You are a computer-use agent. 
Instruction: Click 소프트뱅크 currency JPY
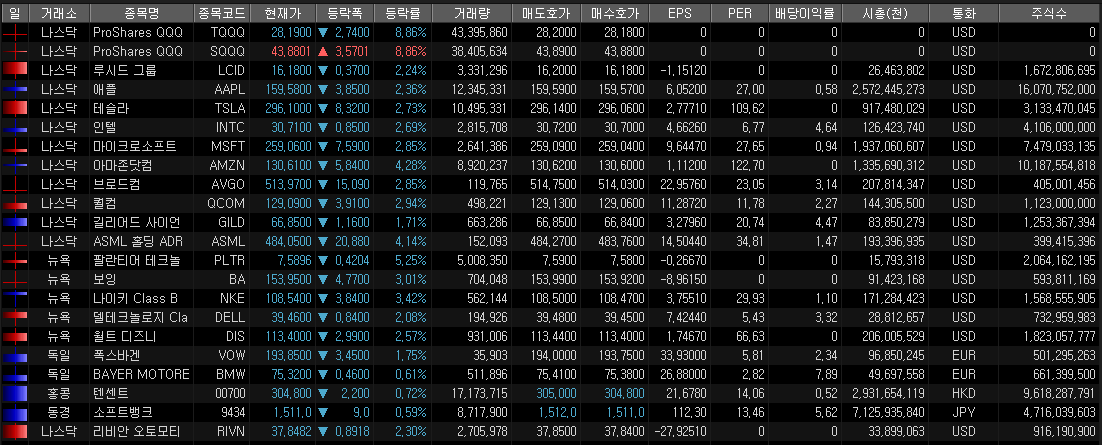coord(964,412)
